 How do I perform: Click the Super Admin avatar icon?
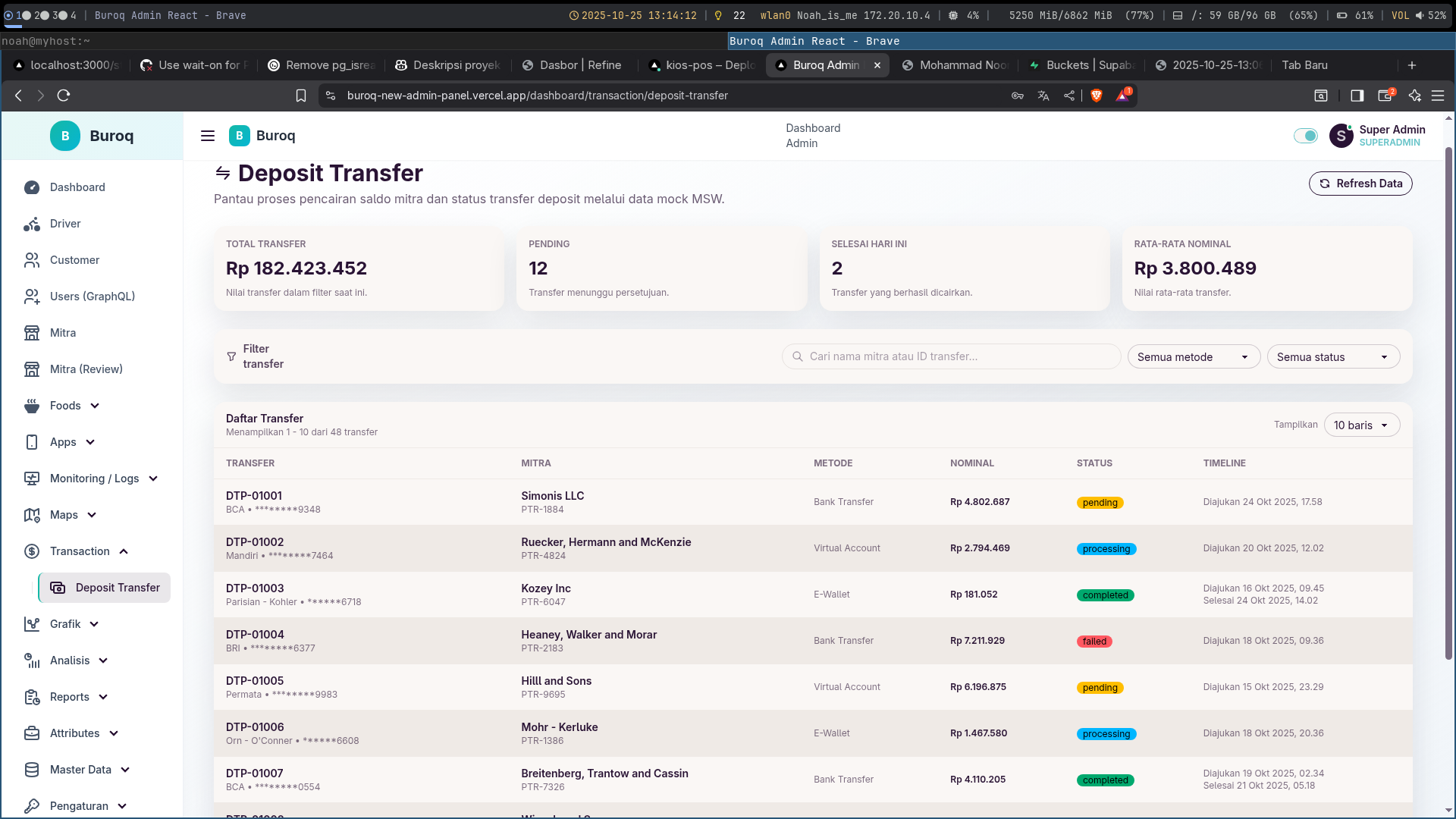click(x=1341, y=136)
